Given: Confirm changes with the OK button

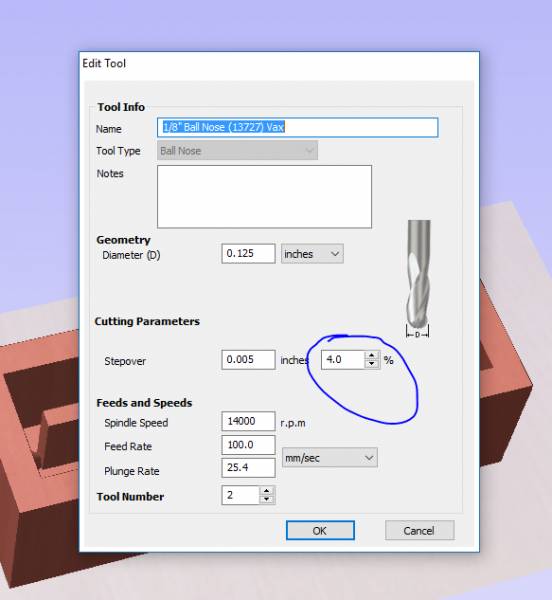Looking at the screenshot, I should tap(320, 531).
